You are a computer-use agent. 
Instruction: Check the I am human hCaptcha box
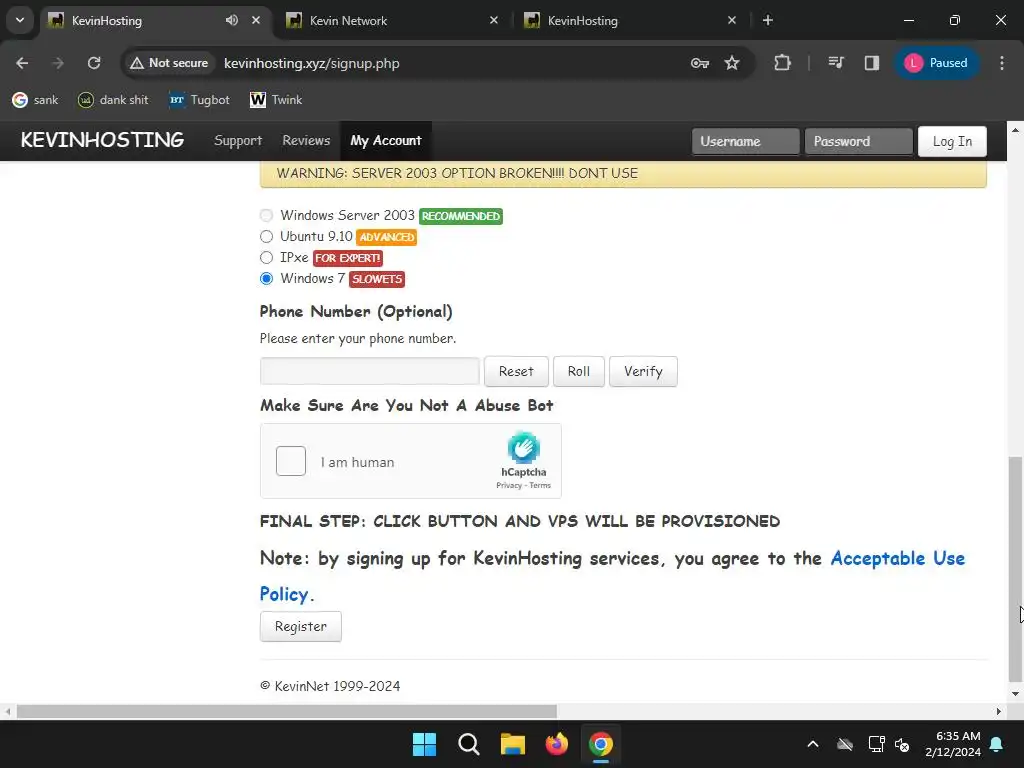(x=291, y=461)
